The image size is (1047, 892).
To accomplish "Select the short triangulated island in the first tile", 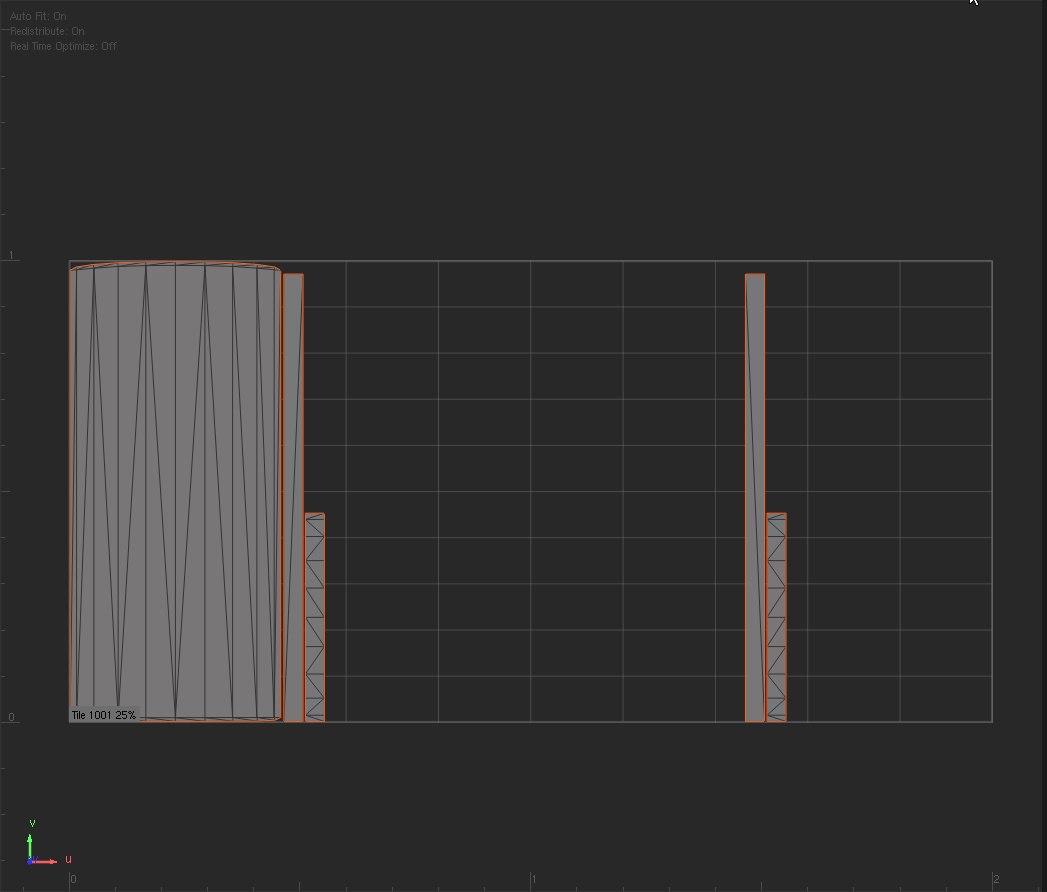I will click(x=315, y=617).
